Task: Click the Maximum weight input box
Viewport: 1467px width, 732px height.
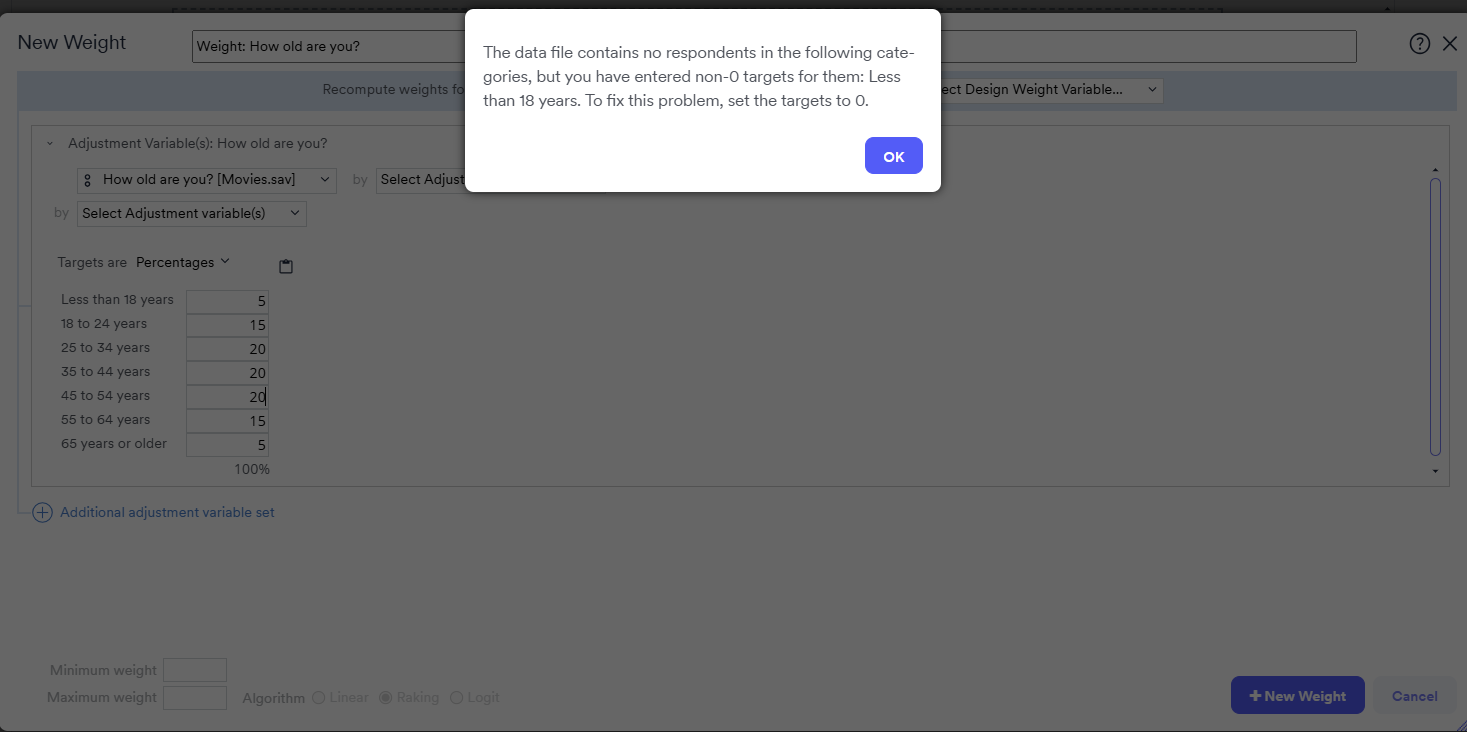Action: [195, 697]
